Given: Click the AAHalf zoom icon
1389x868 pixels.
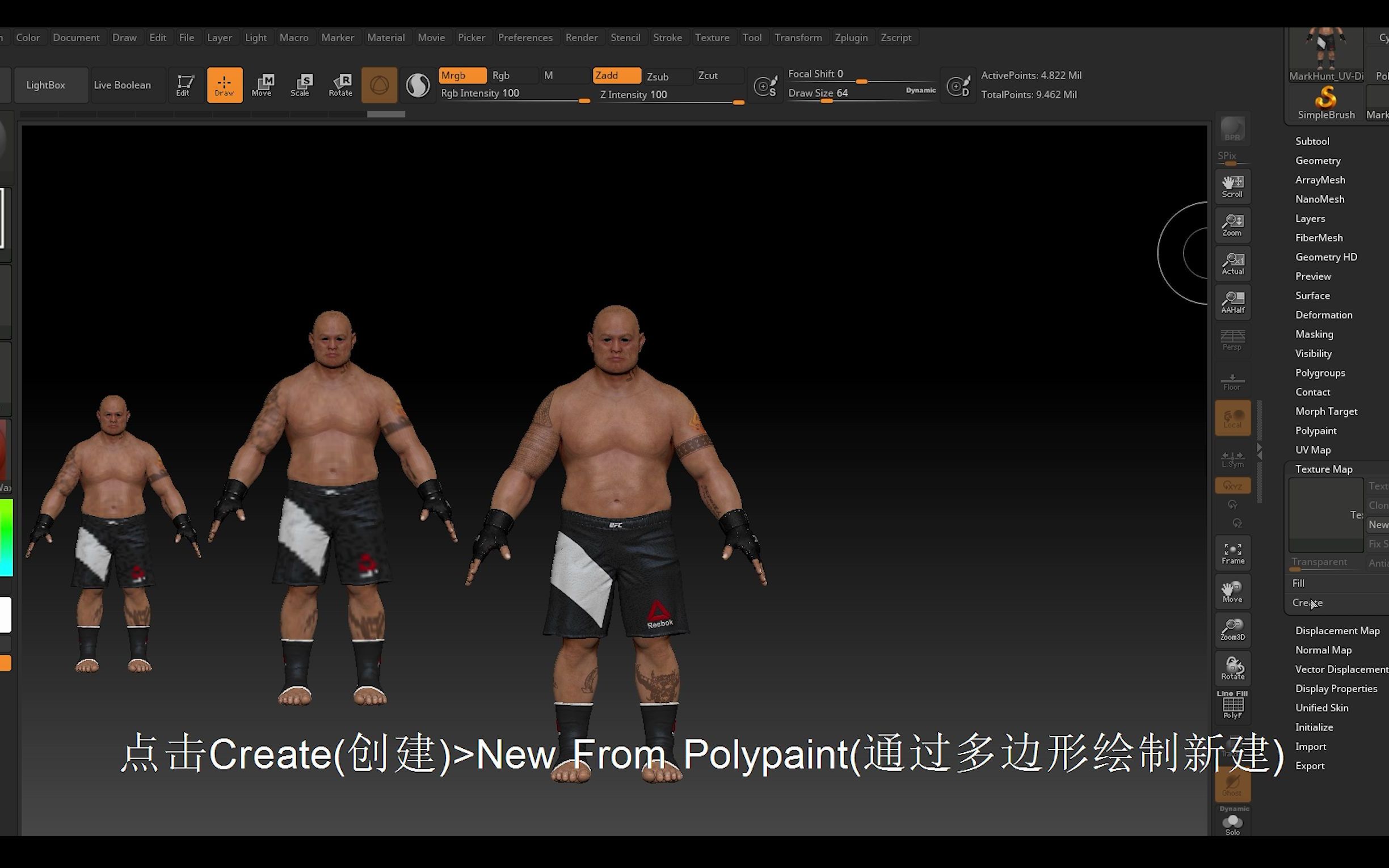Looking at the screenshot, I should [x=1232, y=301].
